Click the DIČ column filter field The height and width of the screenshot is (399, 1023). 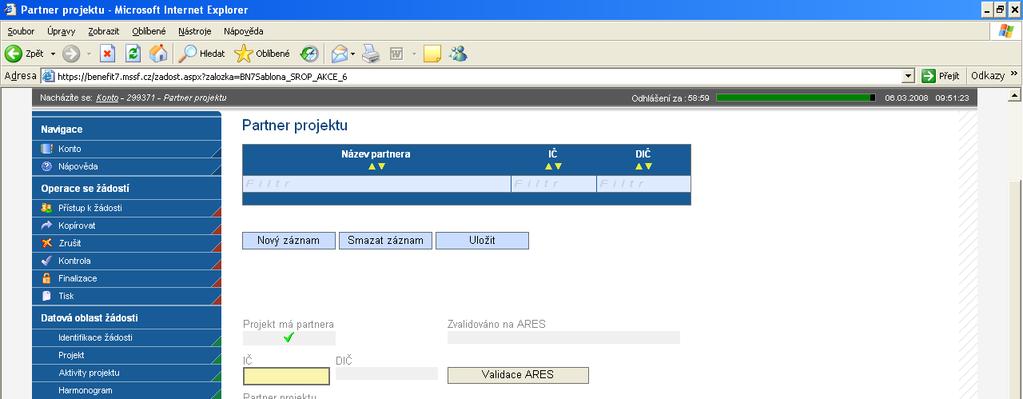643,184
